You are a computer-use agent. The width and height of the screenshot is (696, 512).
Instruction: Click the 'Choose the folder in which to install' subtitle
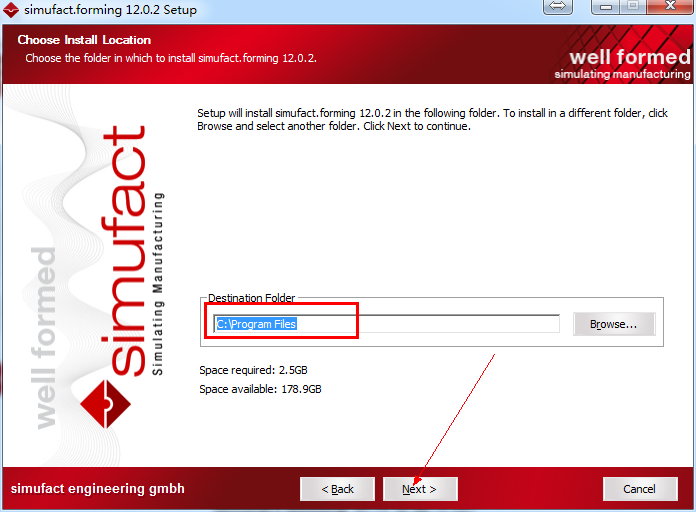171,58
